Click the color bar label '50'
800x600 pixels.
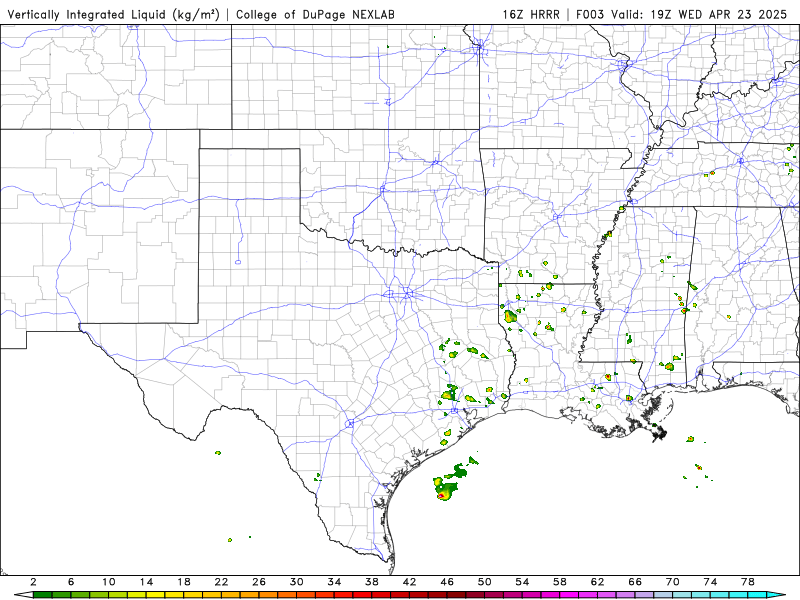click(x=485, y=582)
